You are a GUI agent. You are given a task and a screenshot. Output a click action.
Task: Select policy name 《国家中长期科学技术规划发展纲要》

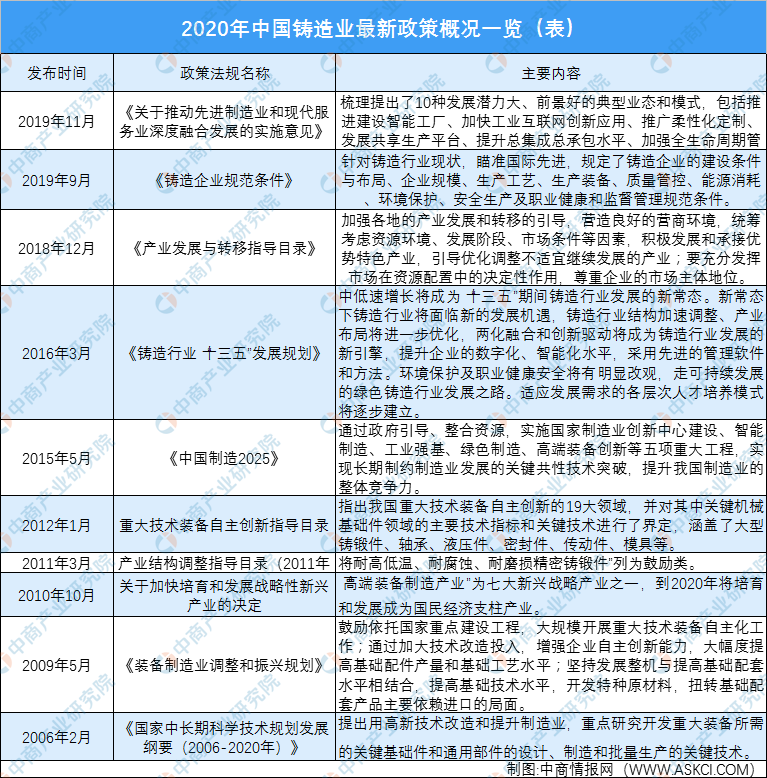tap(225, 738)
